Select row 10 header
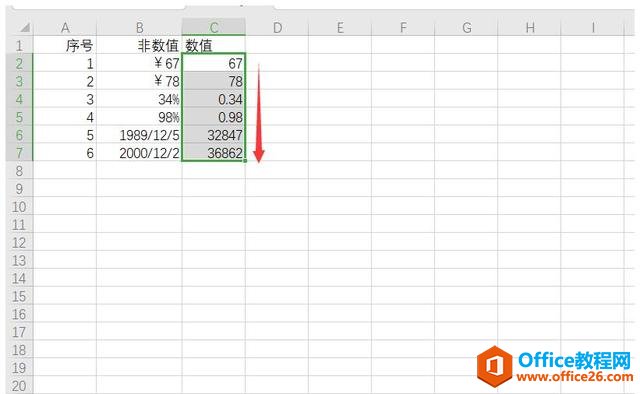Viewport: 640px width, 394px height. [x=19, y=206]
